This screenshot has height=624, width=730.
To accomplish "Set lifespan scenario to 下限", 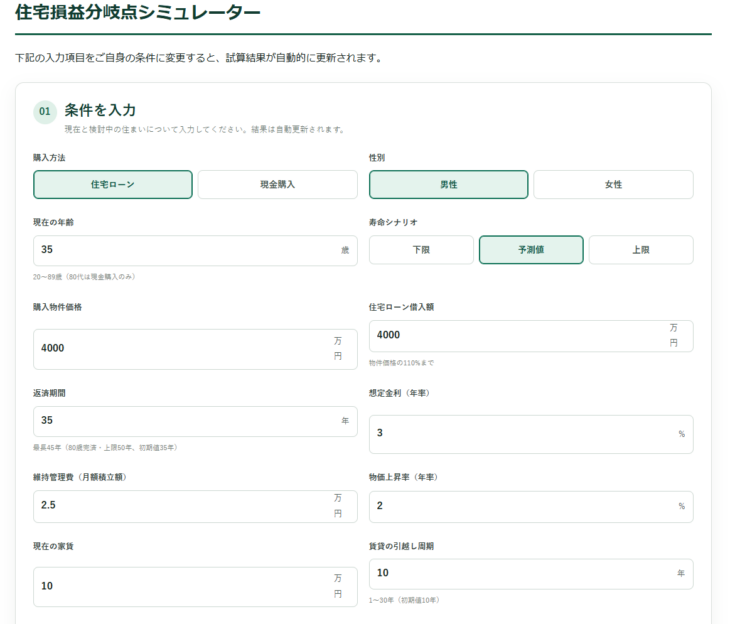I will (x=421, y=250).
